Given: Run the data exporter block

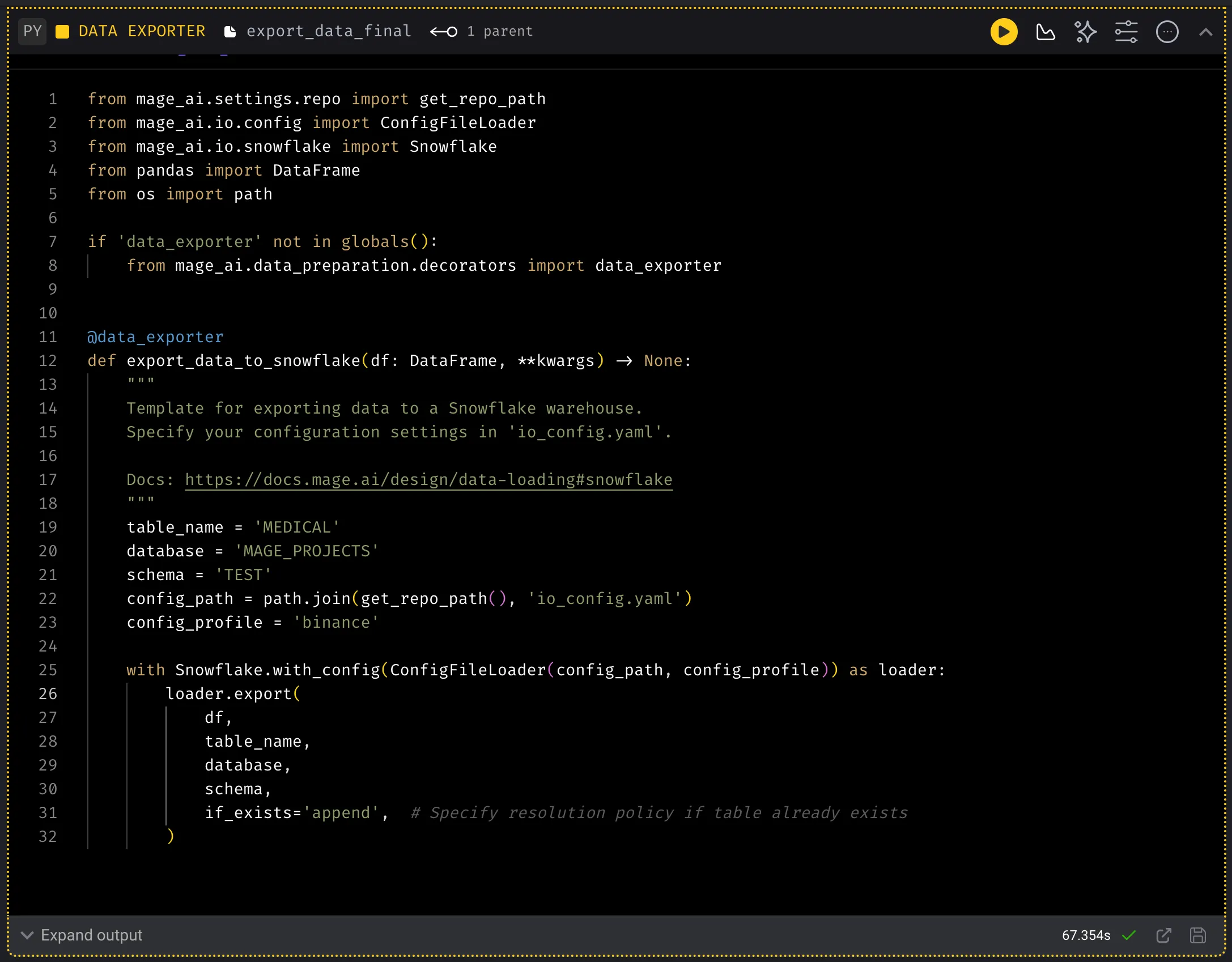Looking at the screenshot, I should (1004, 32).
